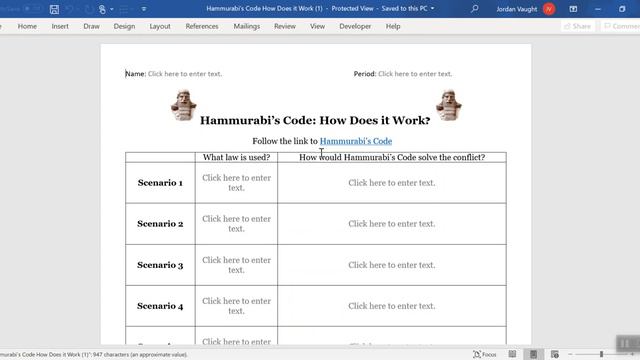Click the 'What law is used?' column header
Image resolution: width=640 pixels, height=360 pixels.
[236, 157]
